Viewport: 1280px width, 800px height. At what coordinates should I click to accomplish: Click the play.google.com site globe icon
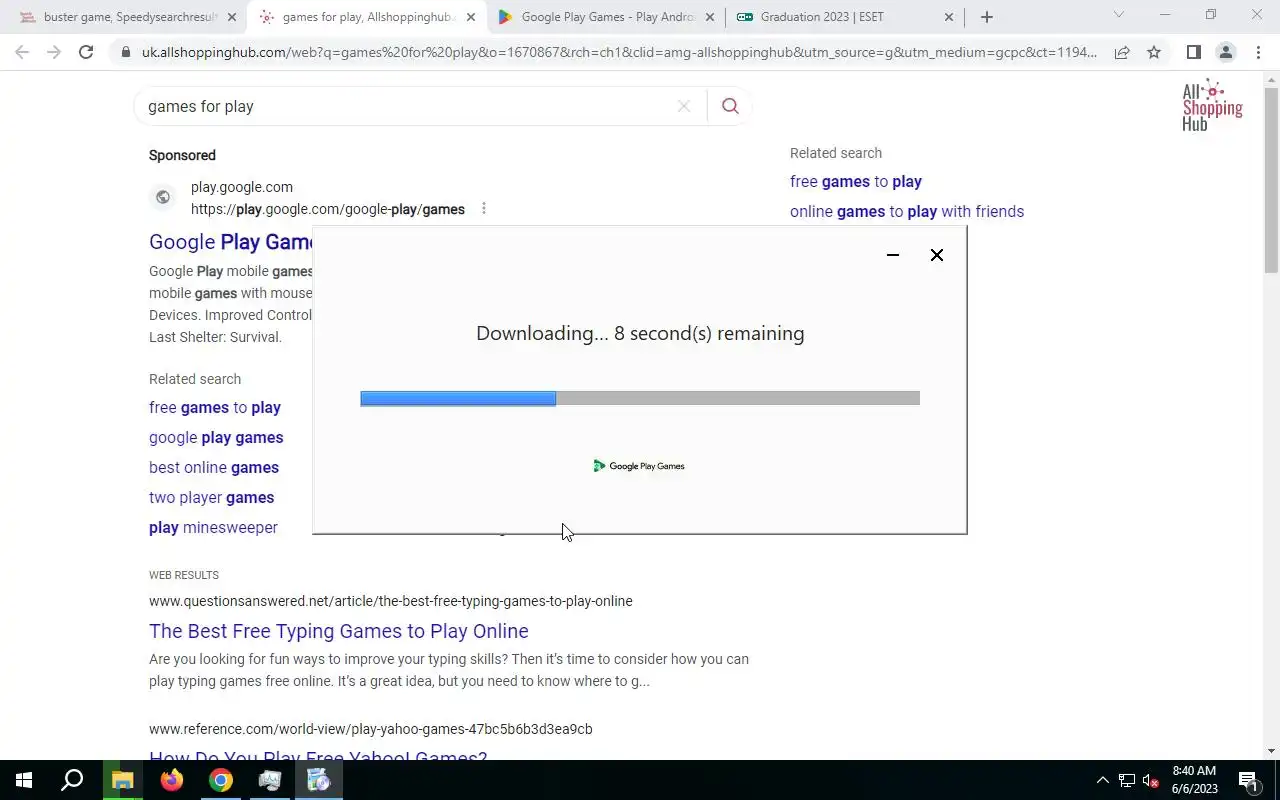point(163,197)
